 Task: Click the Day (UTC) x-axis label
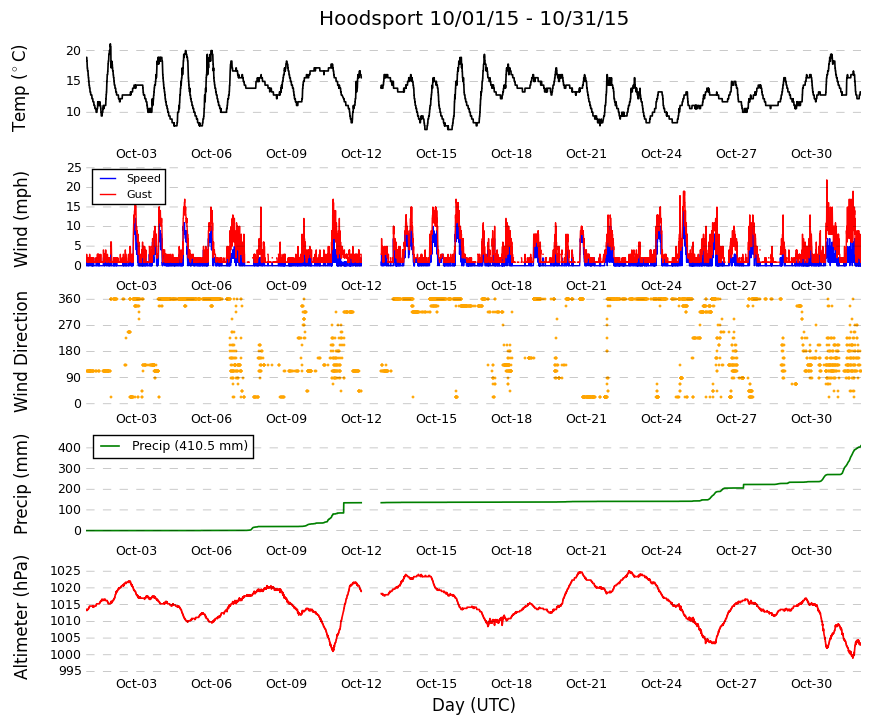click(473, 705)
